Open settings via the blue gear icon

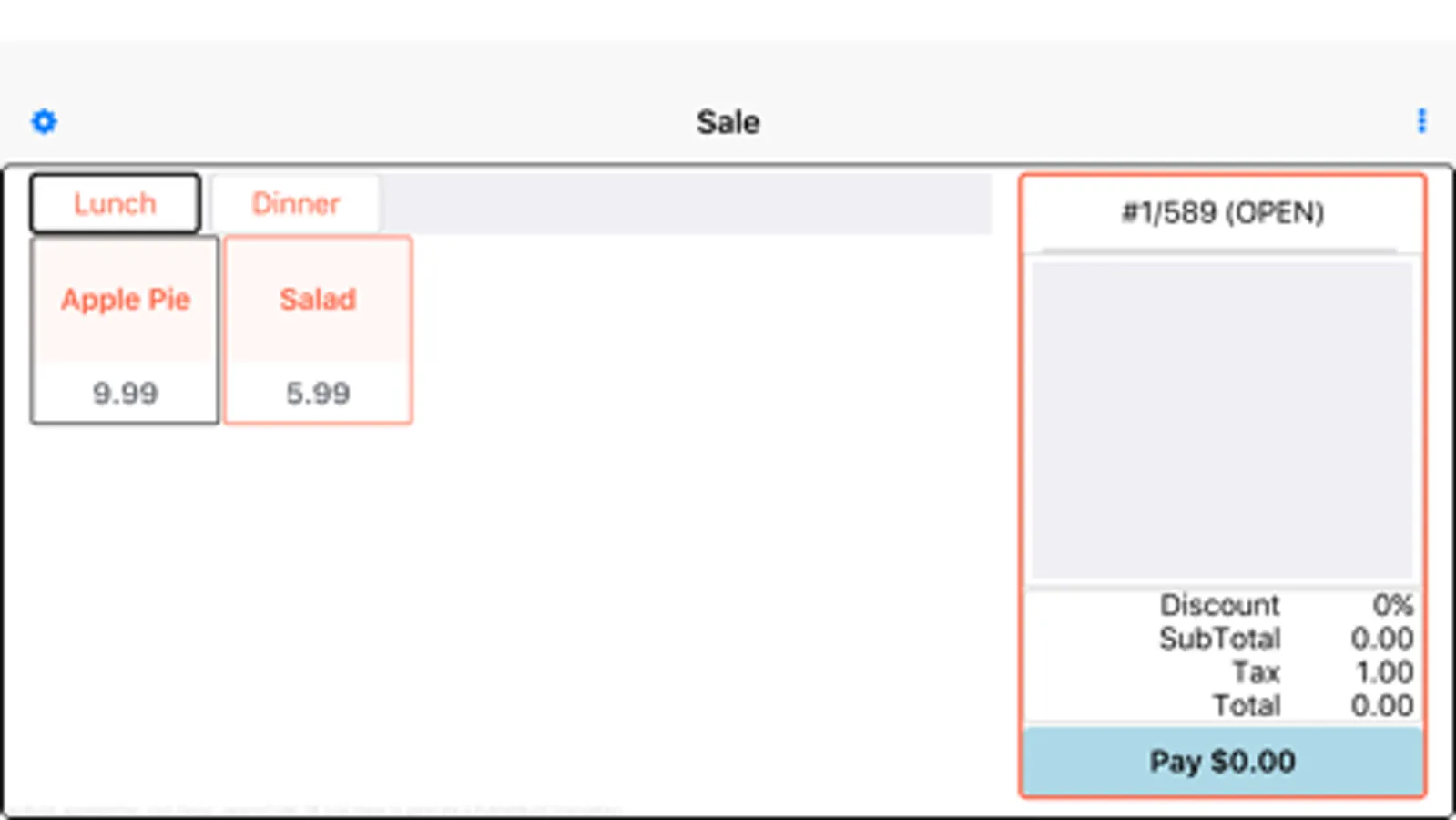pyautogui.click(x=44, y=121)
